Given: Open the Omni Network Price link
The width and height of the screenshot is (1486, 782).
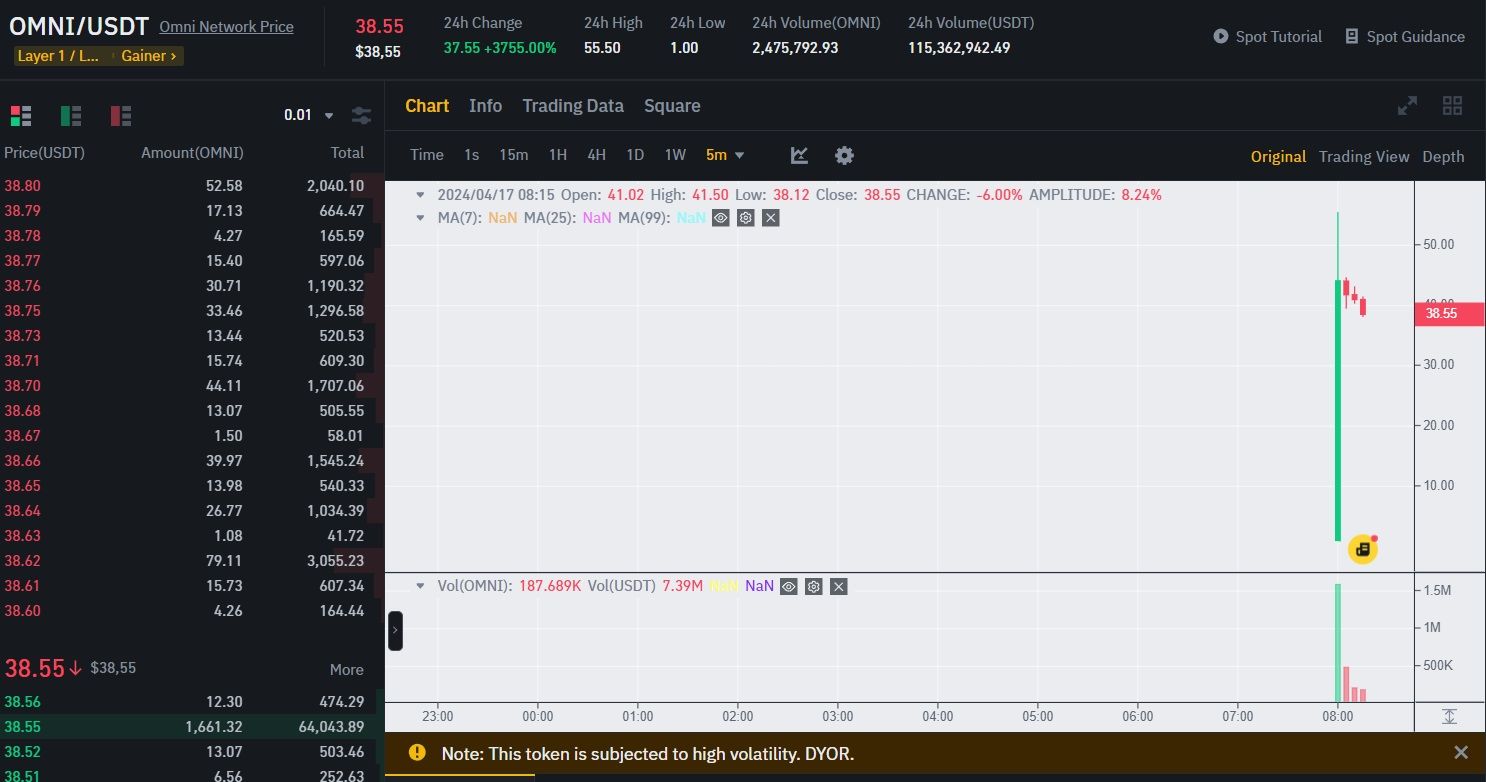Looking at the screenshot, I should coord(227,27).
